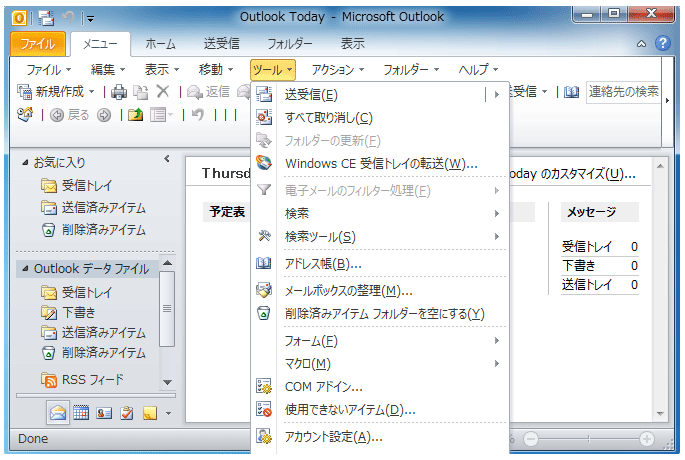This screenshot has width=685, height=460.
Task: Switch to フォルダー ribbon tab
Action: click(290, 44)
